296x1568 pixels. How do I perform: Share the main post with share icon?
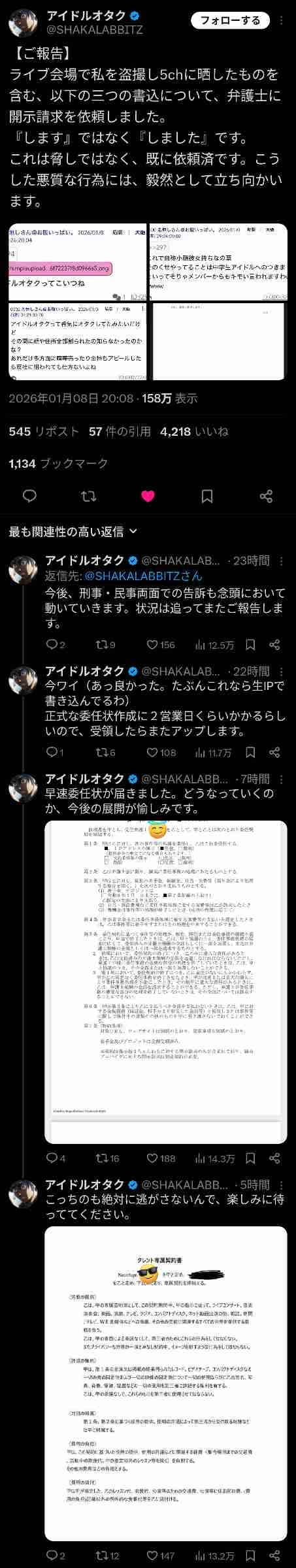266,496
